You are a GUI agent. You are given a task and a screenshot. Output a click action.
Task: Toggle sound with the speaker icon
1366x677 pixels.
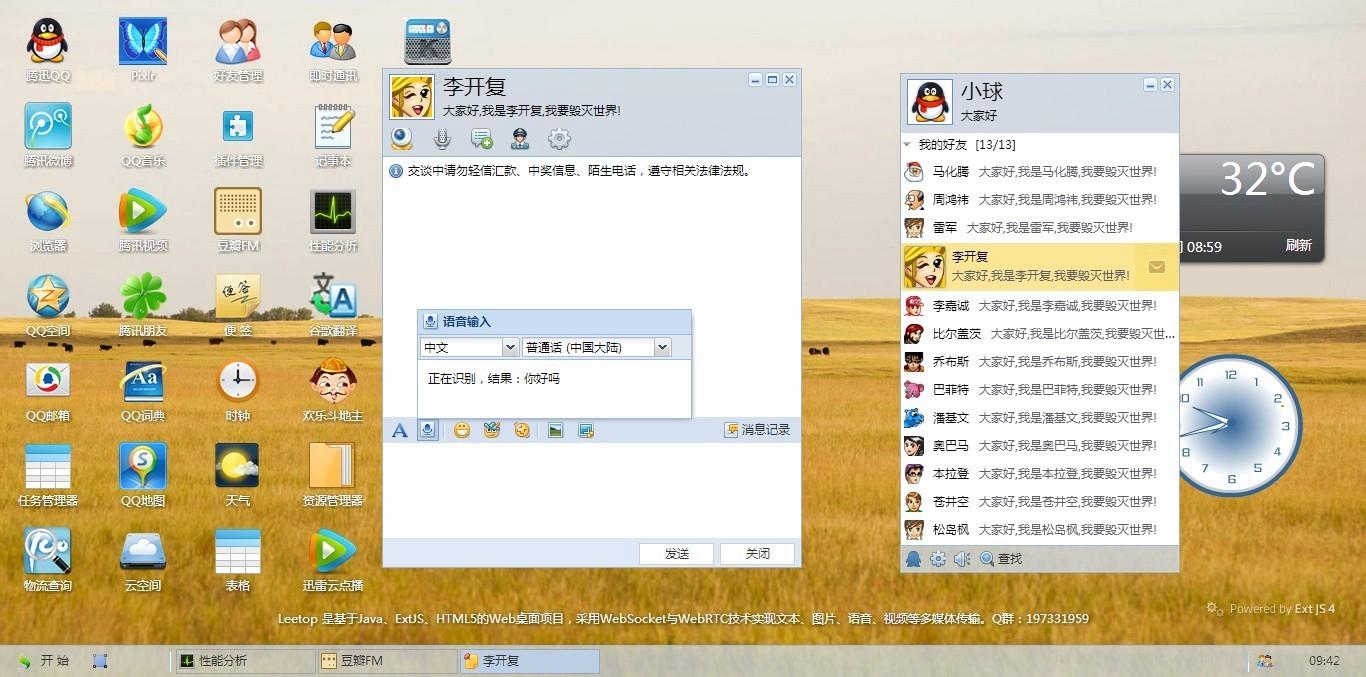tap(962, 559)
